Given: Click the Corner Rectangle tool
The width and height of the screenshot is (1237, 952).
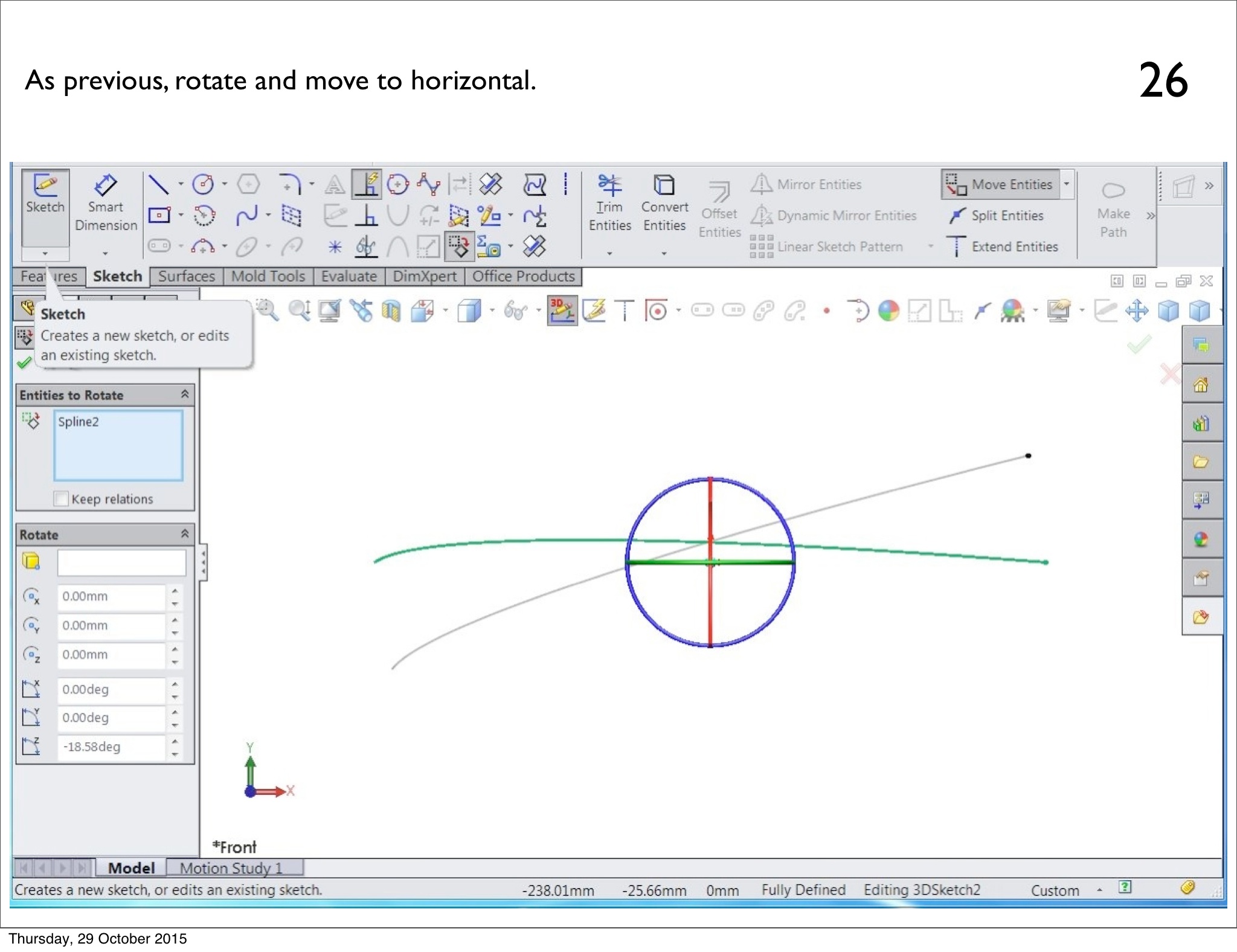Looking at the screenshot, I should coord(159,216).
